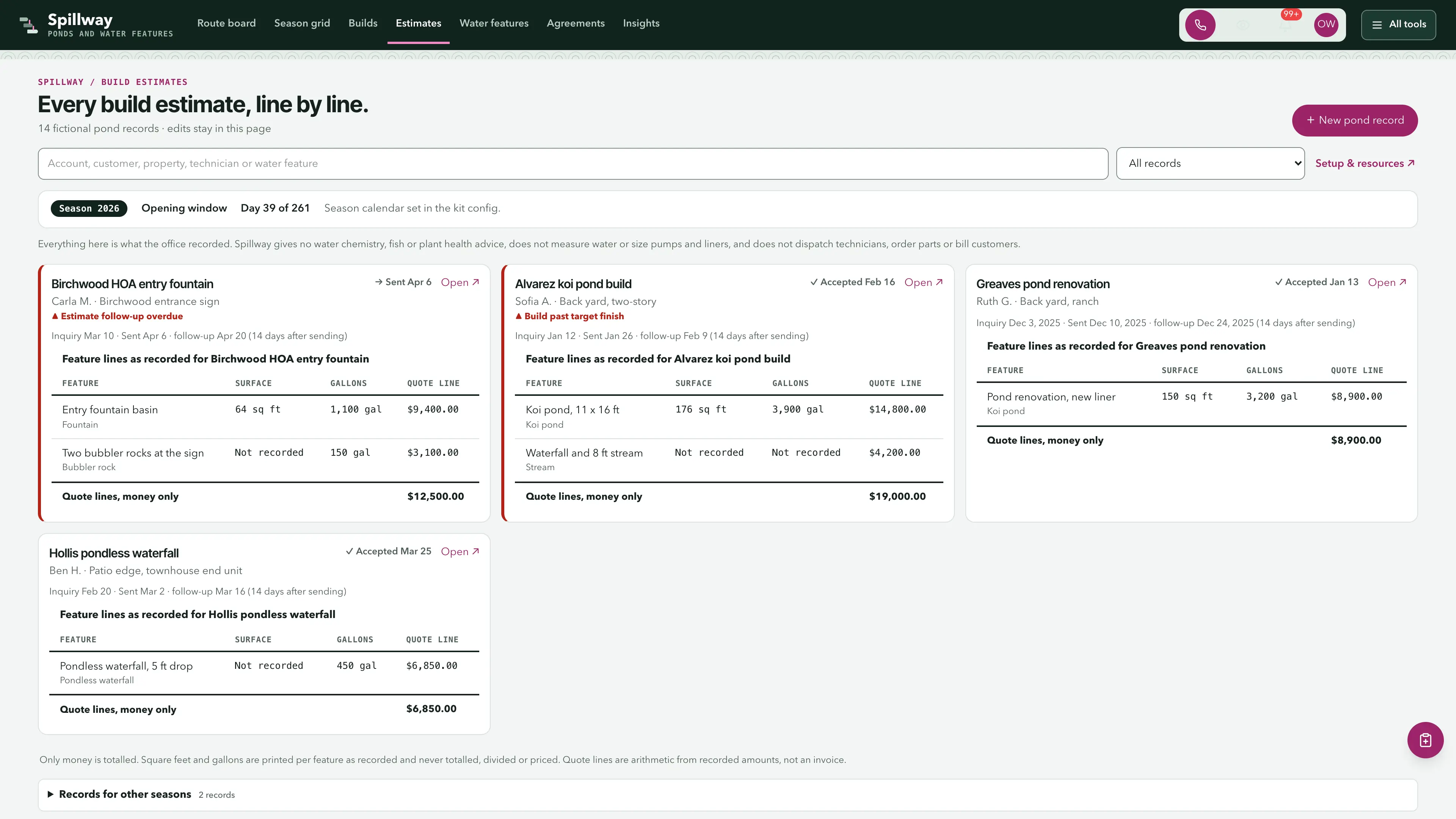Open the All tools menu
1456x819 pixels.
point(1398,25)
